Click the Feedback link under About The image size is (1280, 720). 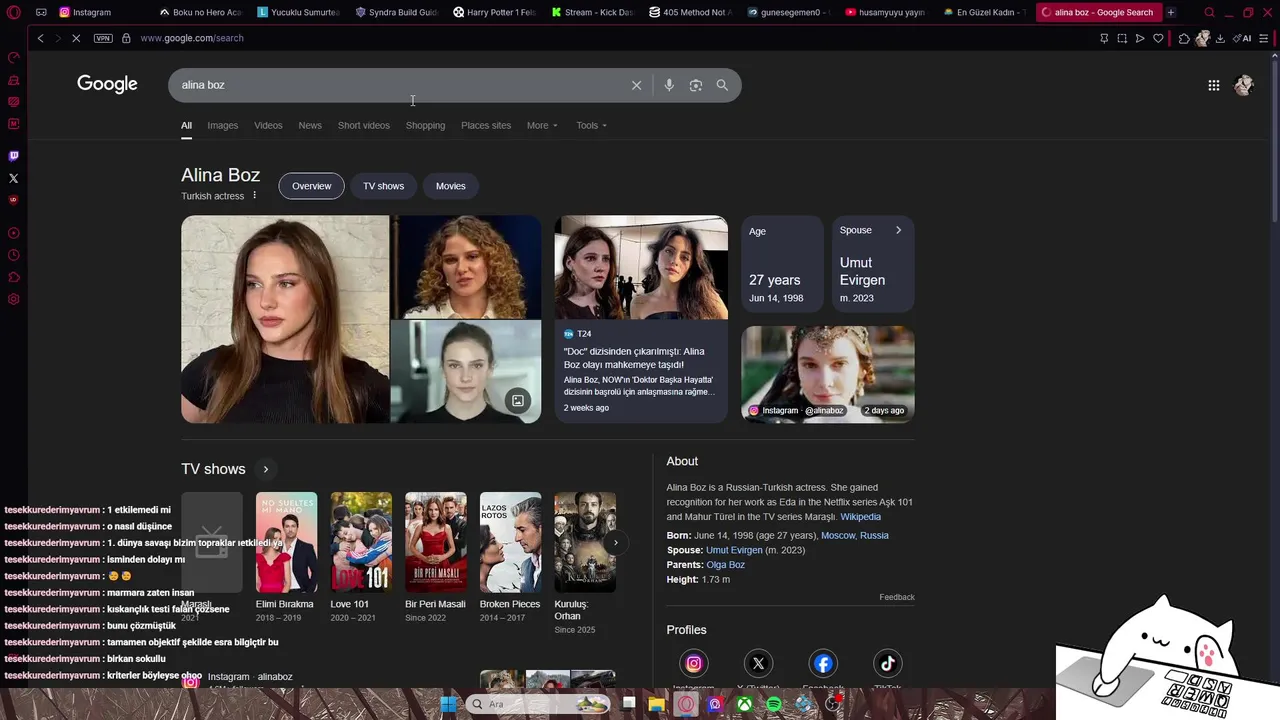pyautogui.click(x=897, y=597)
